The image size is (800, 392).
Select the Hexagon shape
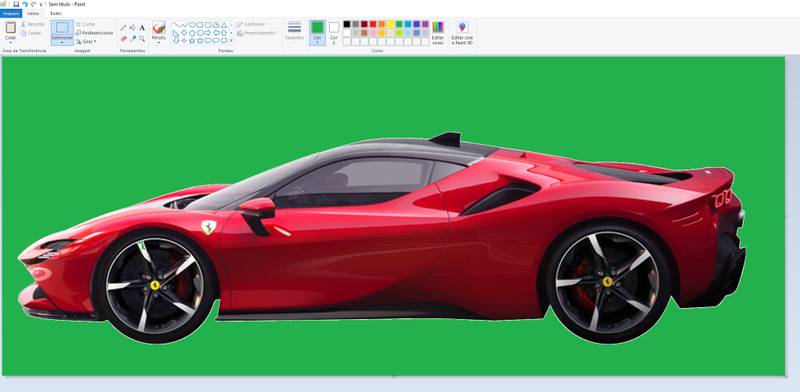(x=200, y=33)
